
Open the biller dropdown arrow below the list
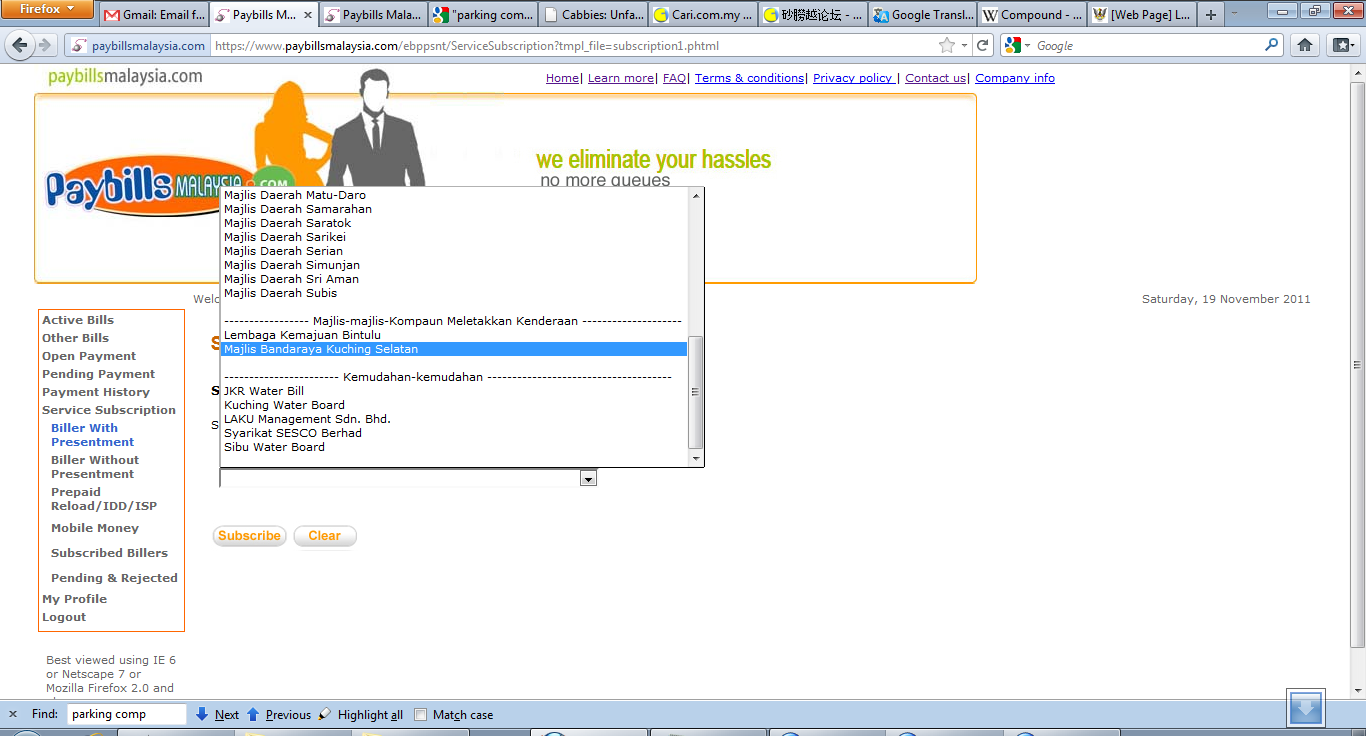tap(588, 479)
